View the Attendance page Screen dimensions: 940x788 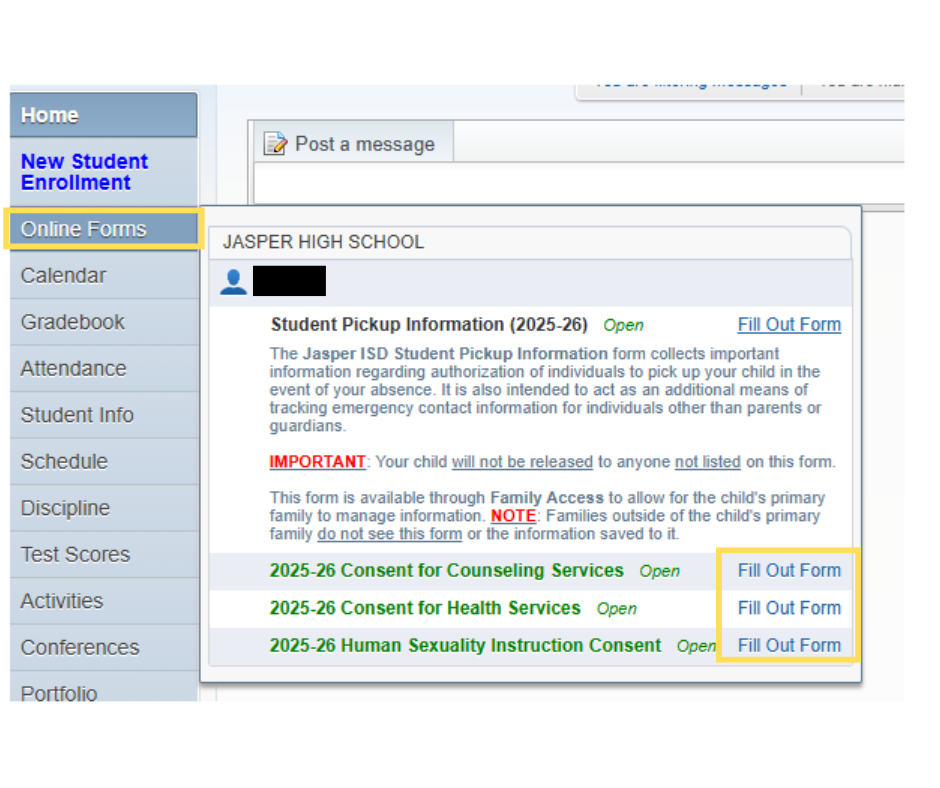click(x=104, y=368)
